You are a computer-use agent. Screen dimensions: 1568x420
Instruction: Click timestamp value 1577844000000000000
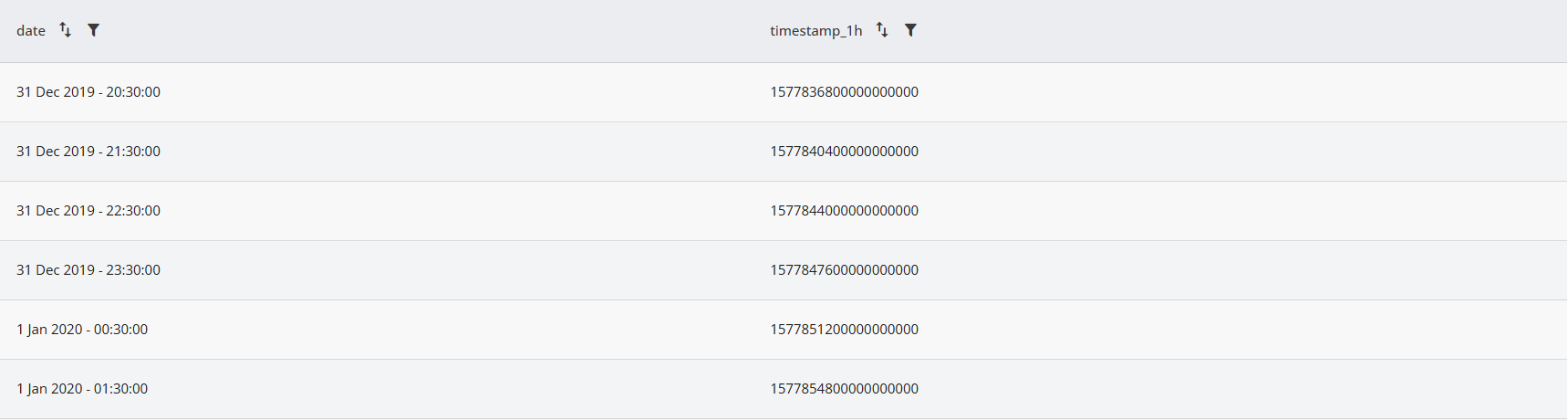(844, 211)
